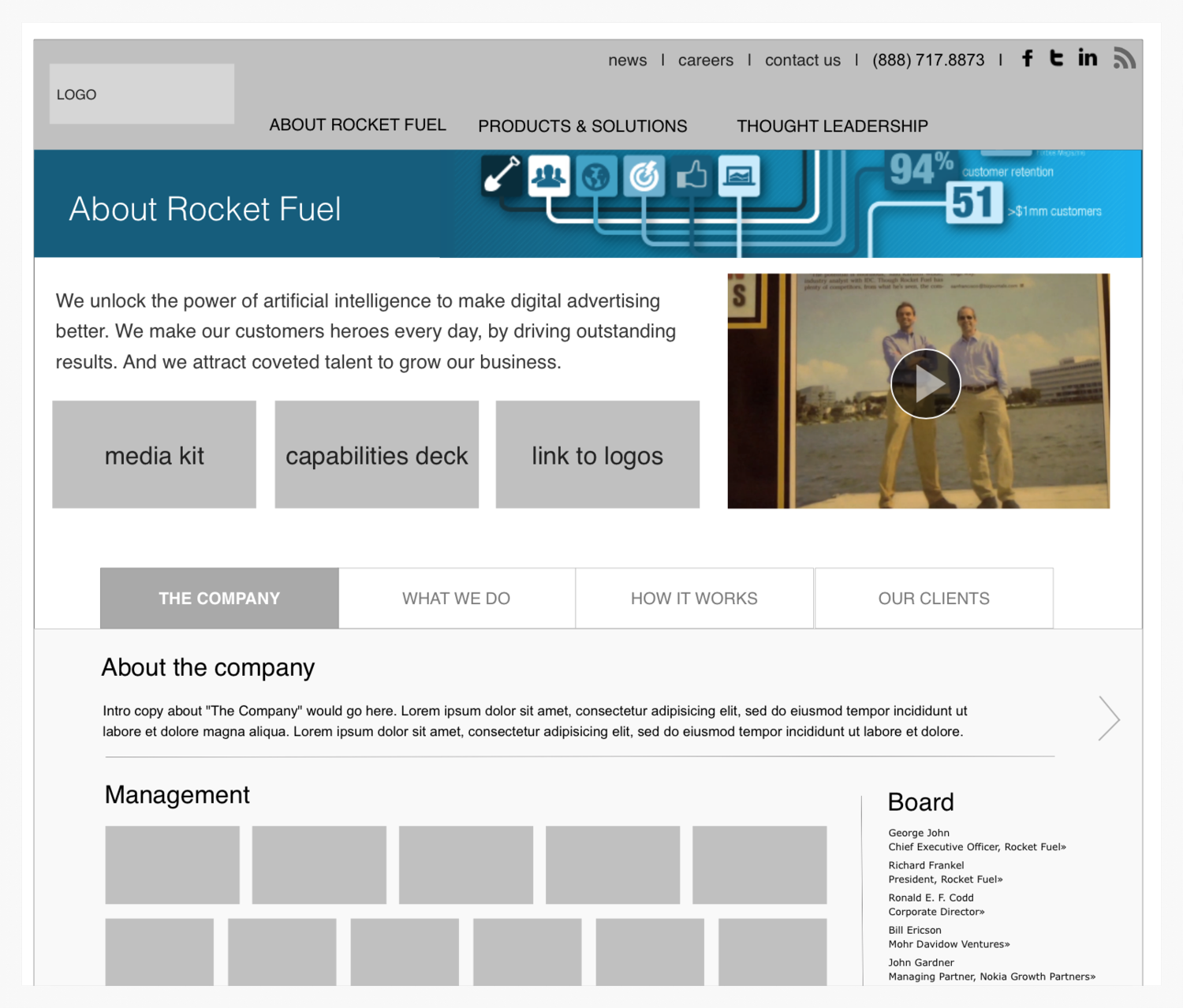
Task: Open the news link
Action: (628, 60)
